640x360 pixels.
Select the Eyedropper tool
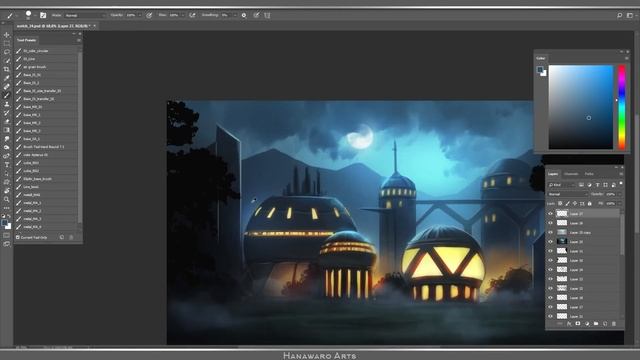click(7, 78)
